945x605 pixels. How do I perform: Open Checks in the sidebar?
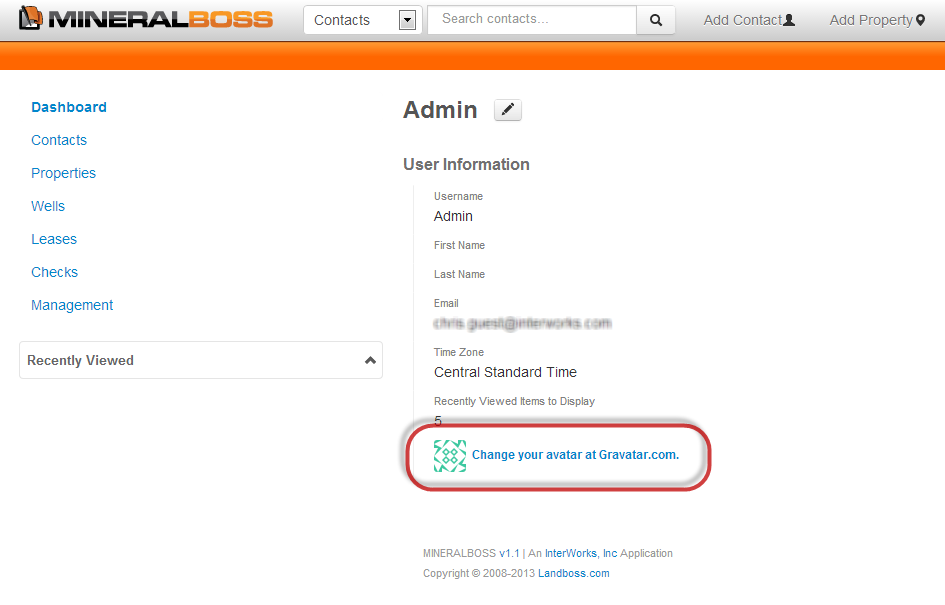coord(55,272)
